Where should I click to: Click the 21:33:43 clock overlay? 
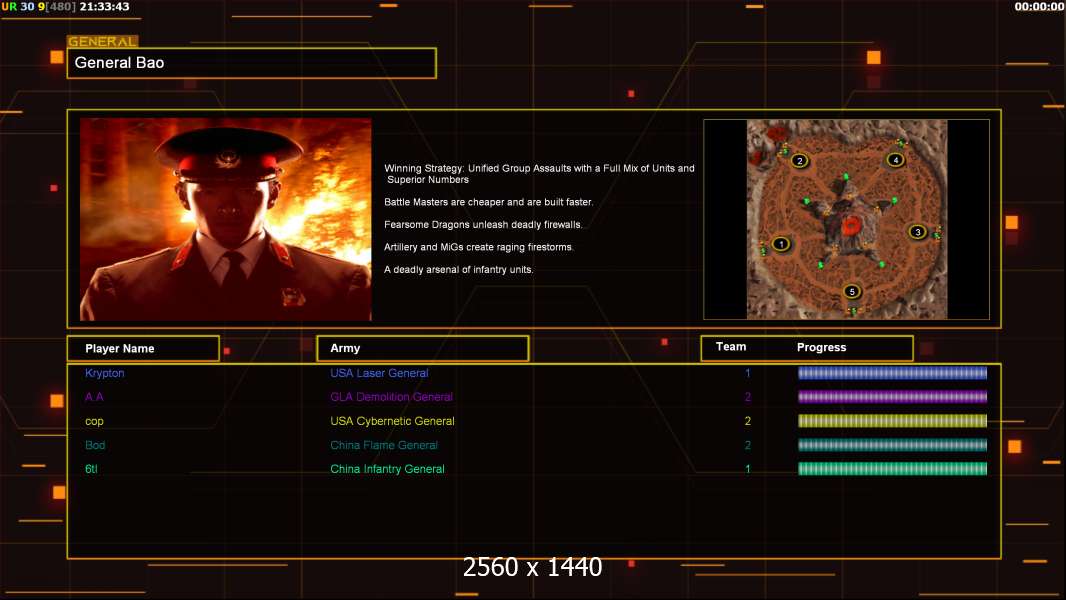[104, 6]
